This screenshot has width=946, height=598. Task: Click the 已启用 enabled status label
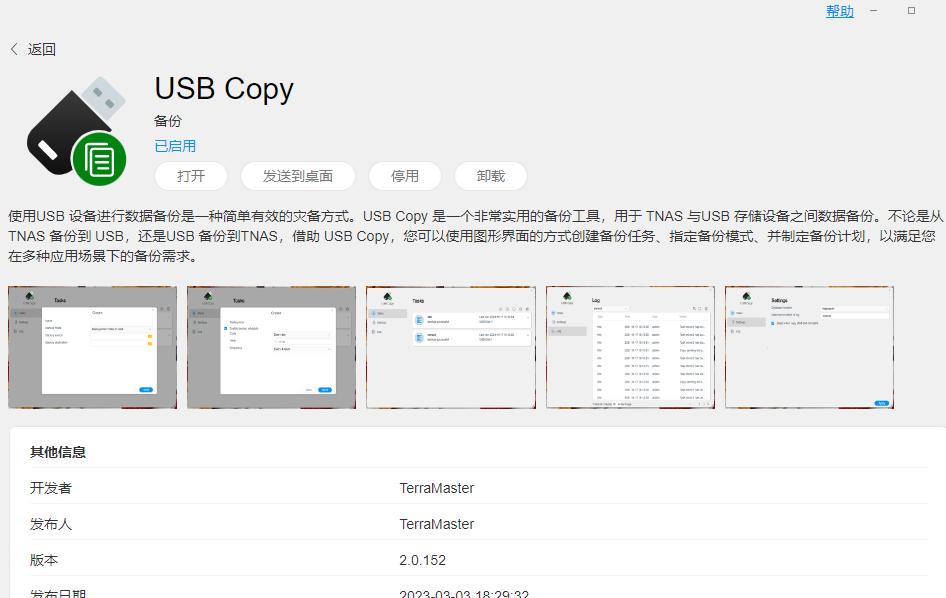click(174, 145)
